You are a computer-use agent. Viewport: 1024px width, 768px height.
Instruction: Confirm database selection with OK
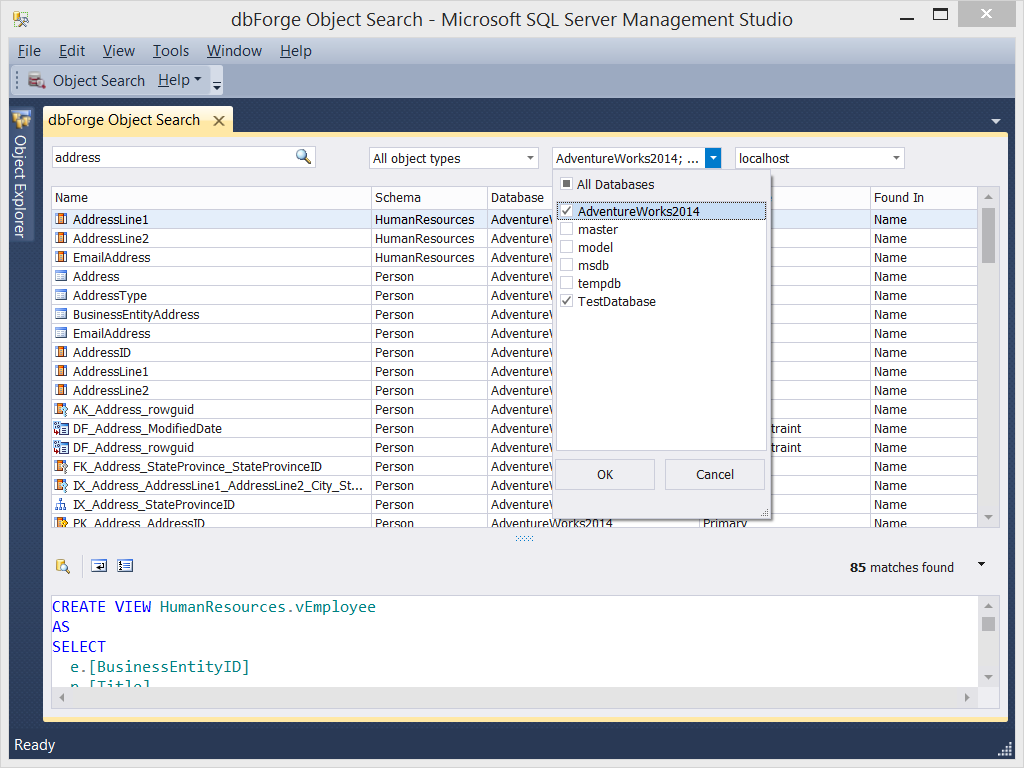[605, 475]
